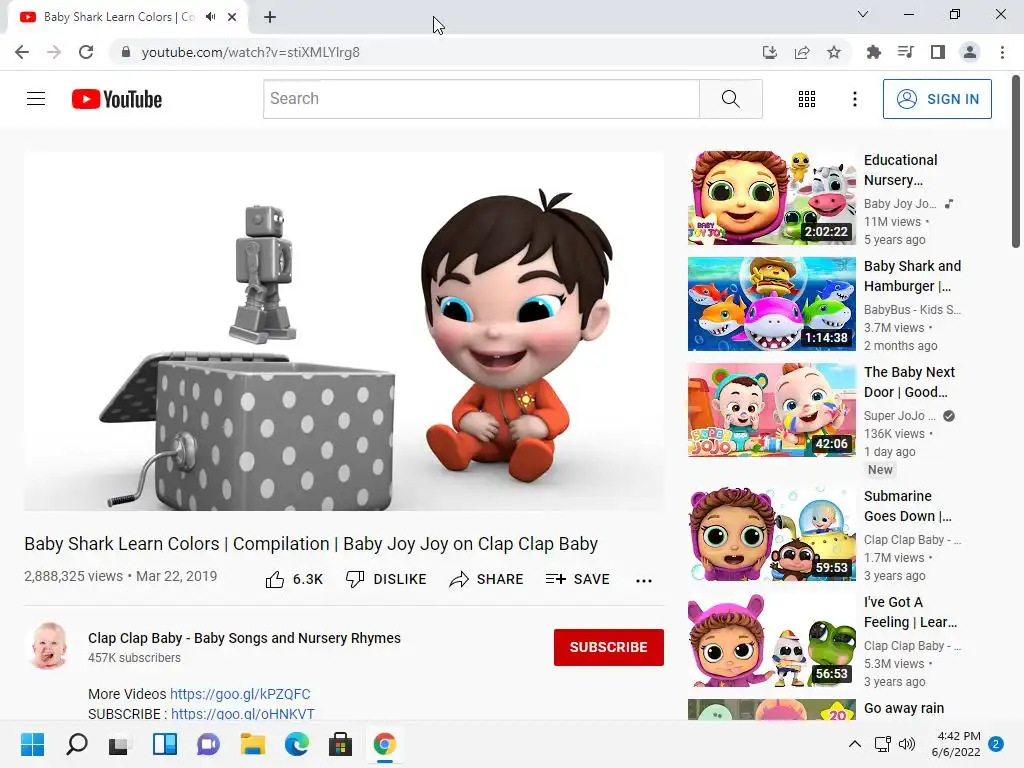The width and height of the screenshot is (1024, 768).
Task: Go to YouTube home via logo
Action: click(117, 99)
